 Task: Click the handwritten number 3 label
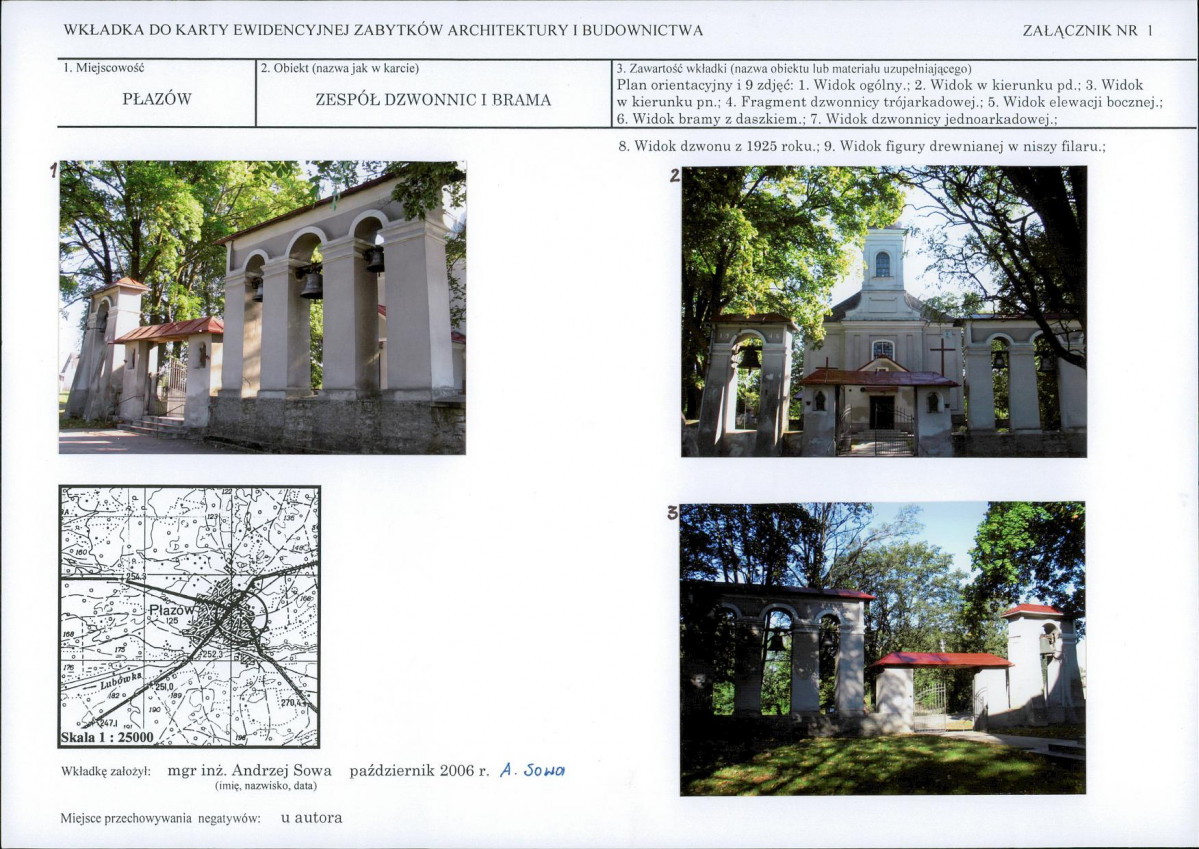[672, 512]
